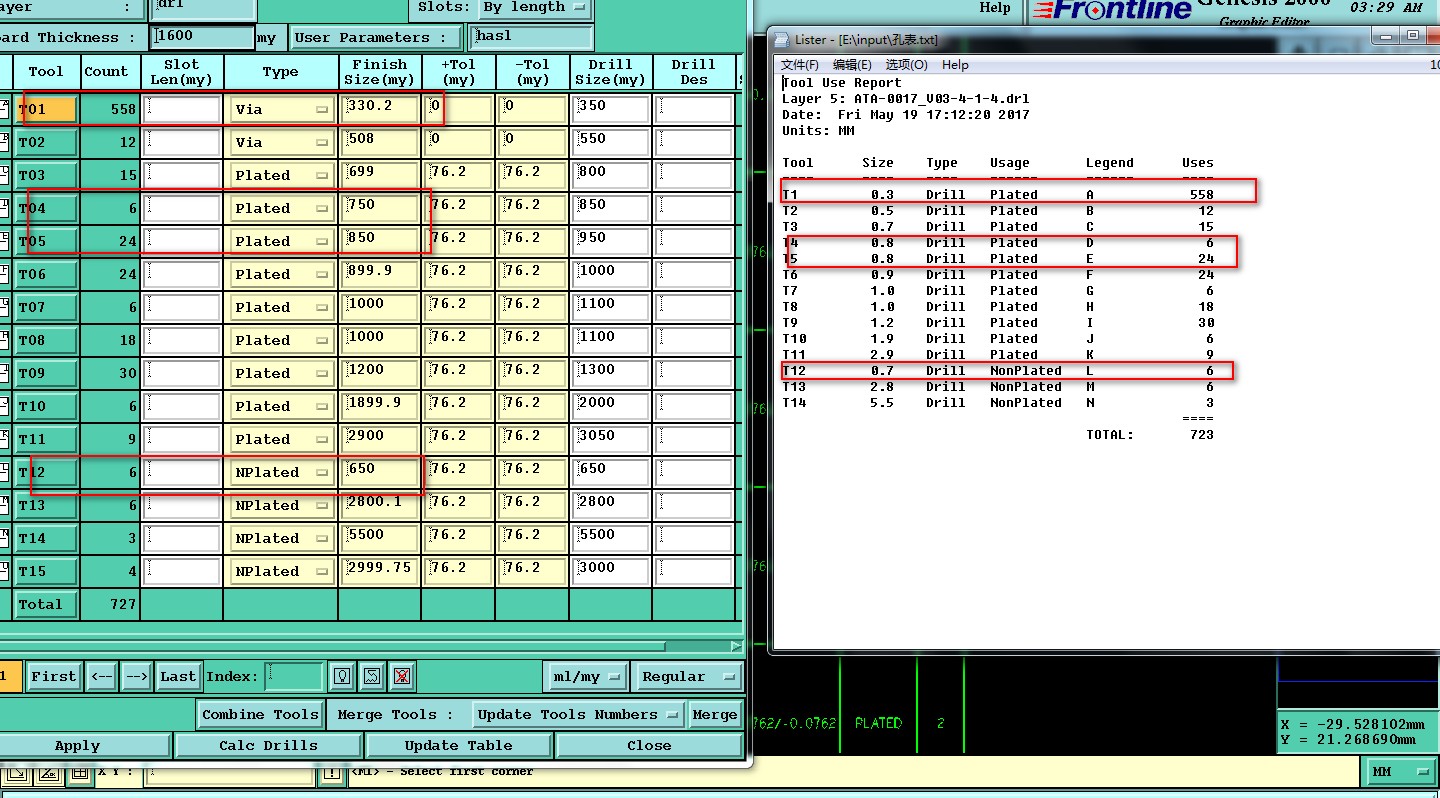Click the lightbulb icon beside Index field
Screen dimensions: 1440x798
(343, 676)
